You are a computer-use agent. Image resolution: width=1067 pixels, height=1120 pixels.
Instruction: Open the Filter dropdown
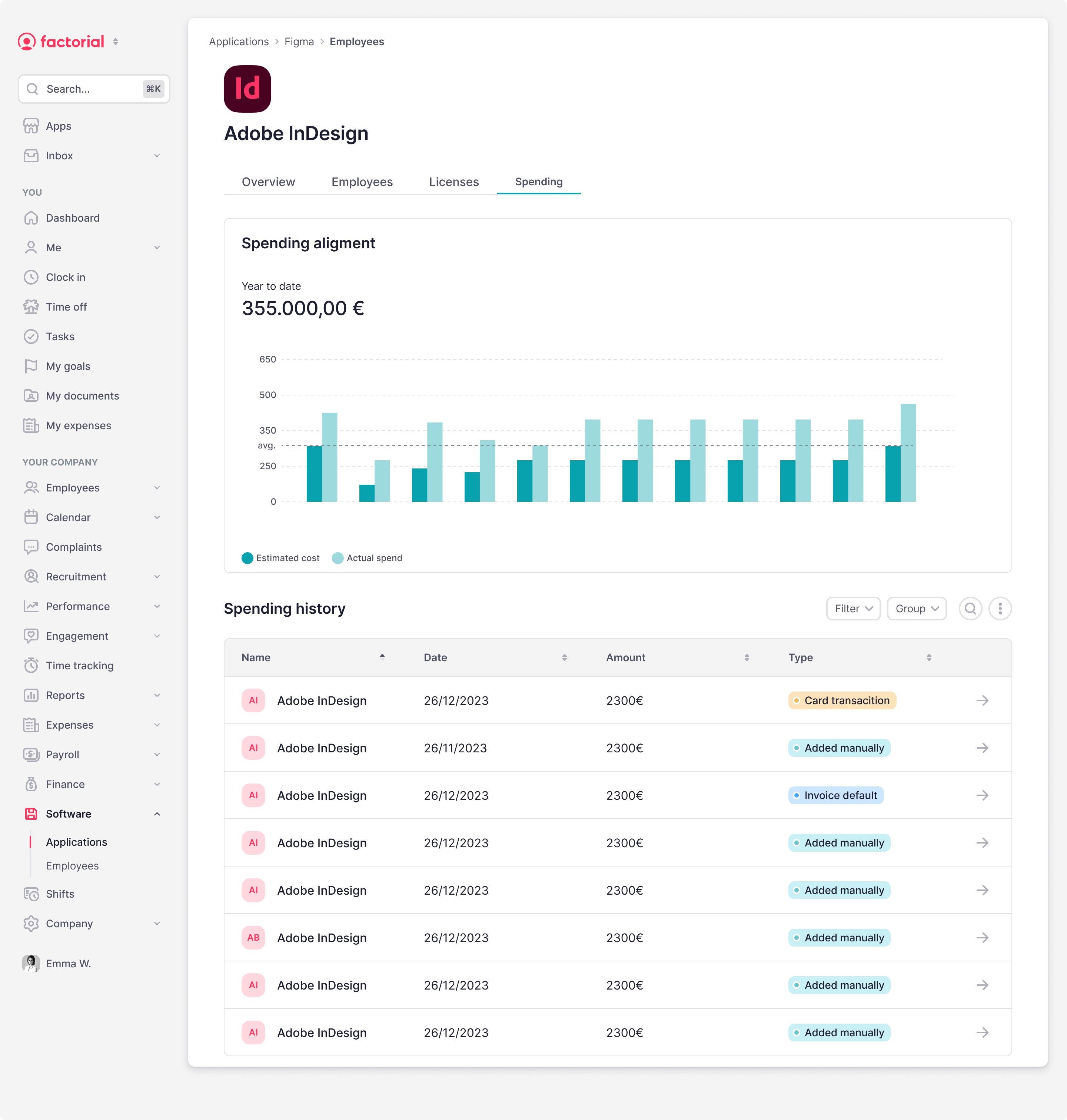pyautogui.click(x=853, y=609)
